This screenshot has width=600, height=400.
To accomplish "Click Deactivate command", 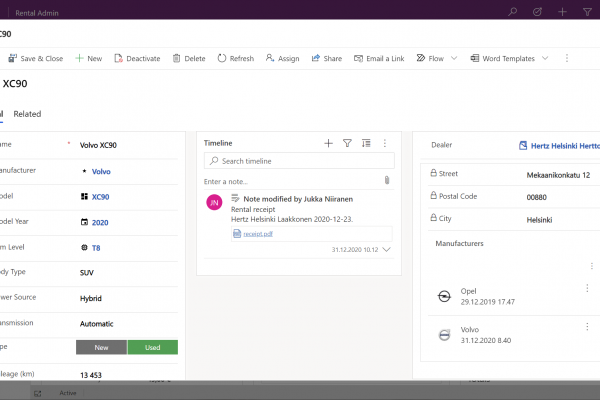I will click(137, 58).
